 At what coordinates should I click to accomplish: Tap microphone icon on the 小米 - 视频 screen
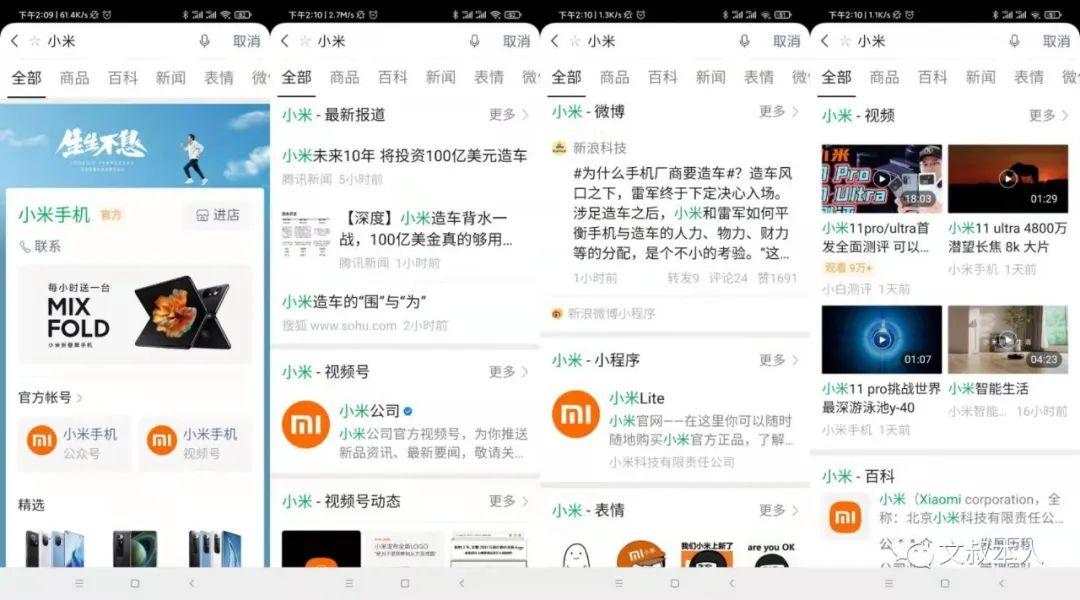(x=1015, y=41)
